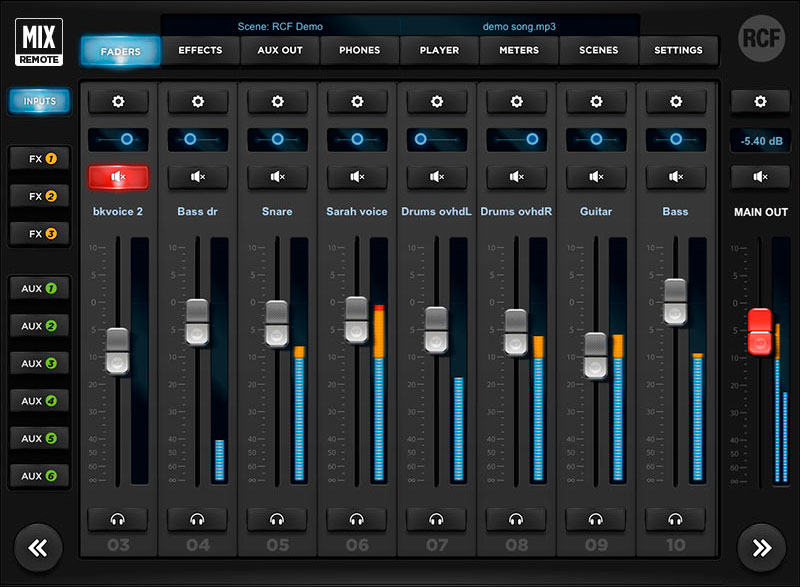
Task: Solo the Bass dr channel with headphones icon
Action: pyautogui.click(x=197, y=519)
